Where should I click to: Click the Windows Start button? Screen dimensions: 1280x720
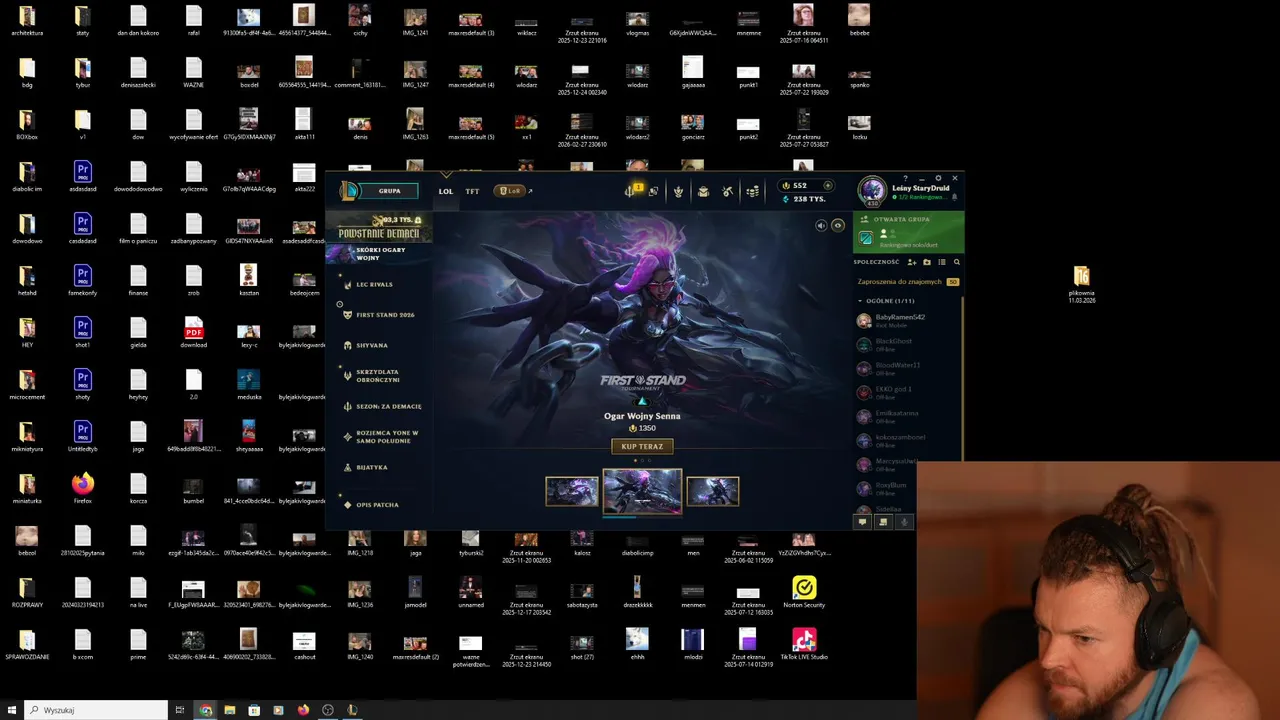coord(12,710)
